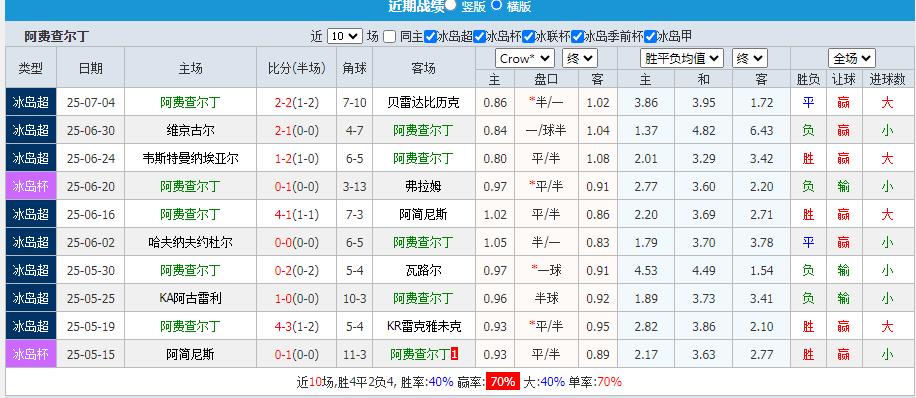Open 贝雷达比历克 team link
Image resolution: width=916 pixels, height=398 pixels.
[x=424, y=103]
